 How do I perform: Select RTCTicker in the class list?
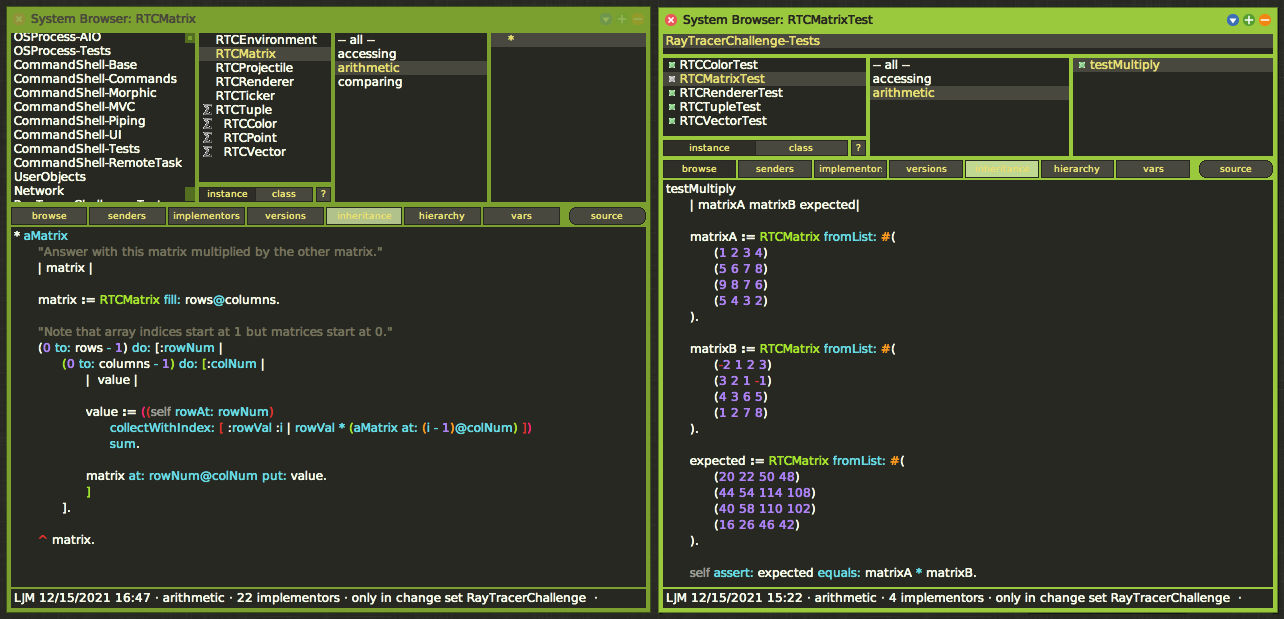coord(265,96)
